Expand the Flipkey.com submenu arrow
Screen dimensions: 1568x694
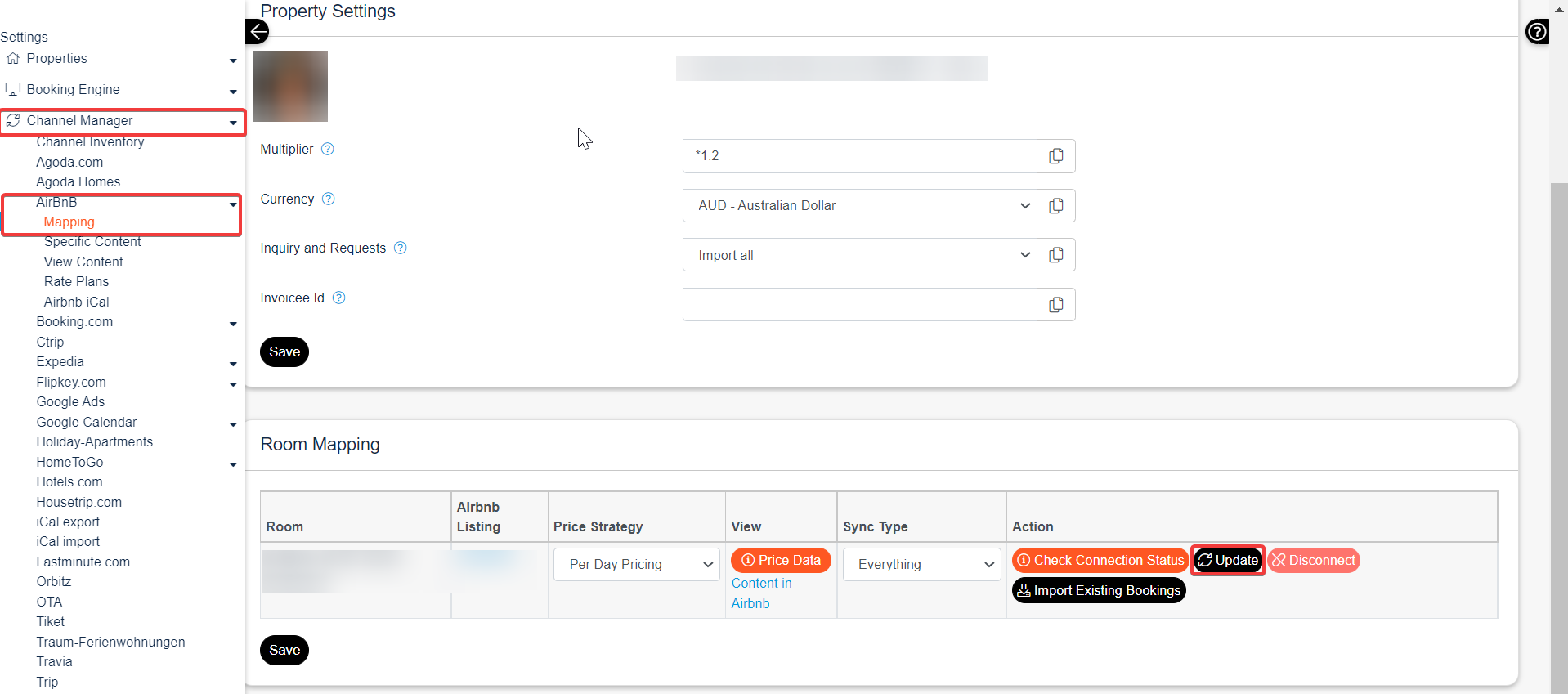click(x=233, y=384)
